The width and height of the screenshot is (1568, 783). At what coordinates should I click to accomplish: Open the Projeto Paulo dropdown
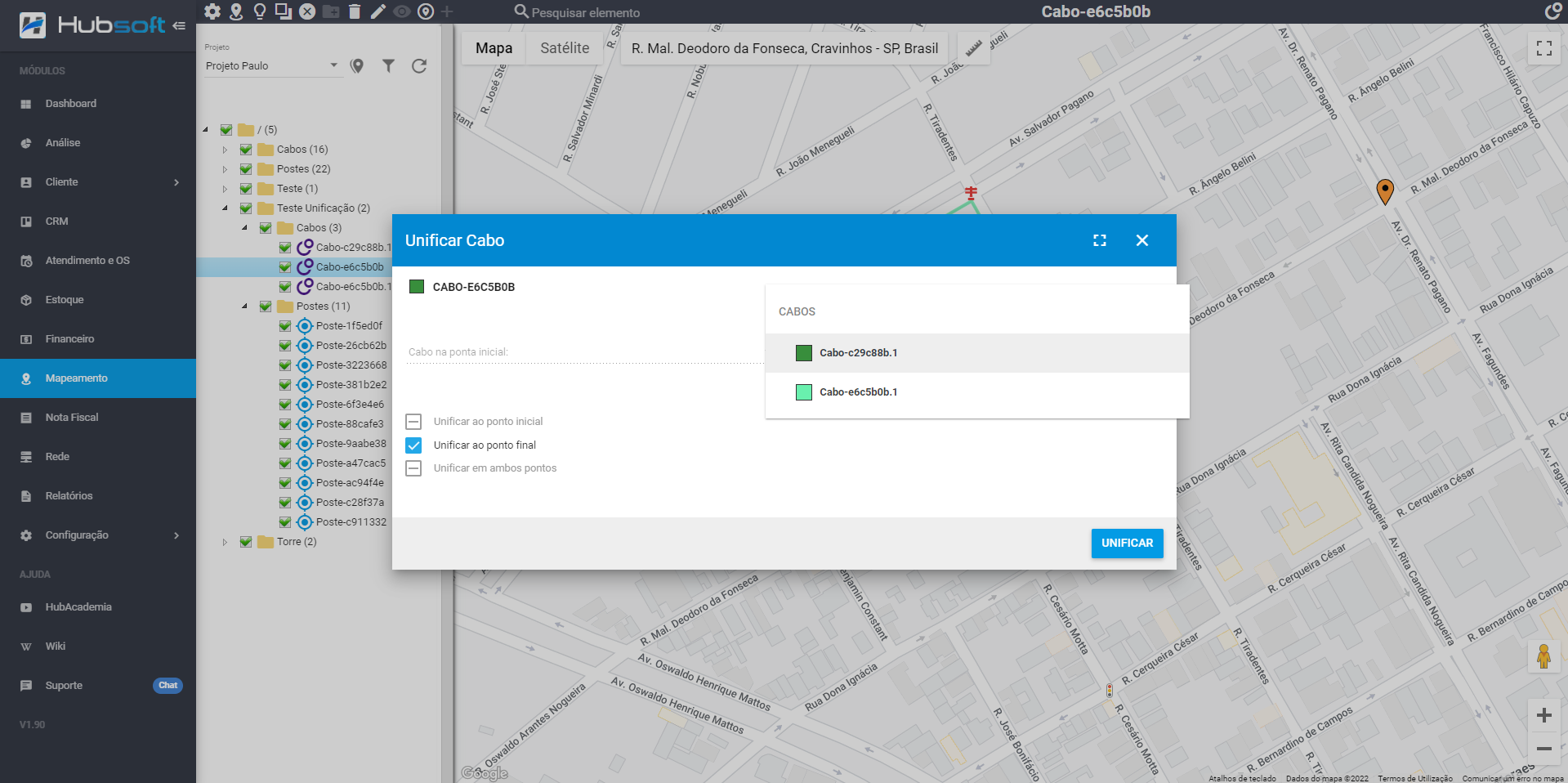[272, 65]
